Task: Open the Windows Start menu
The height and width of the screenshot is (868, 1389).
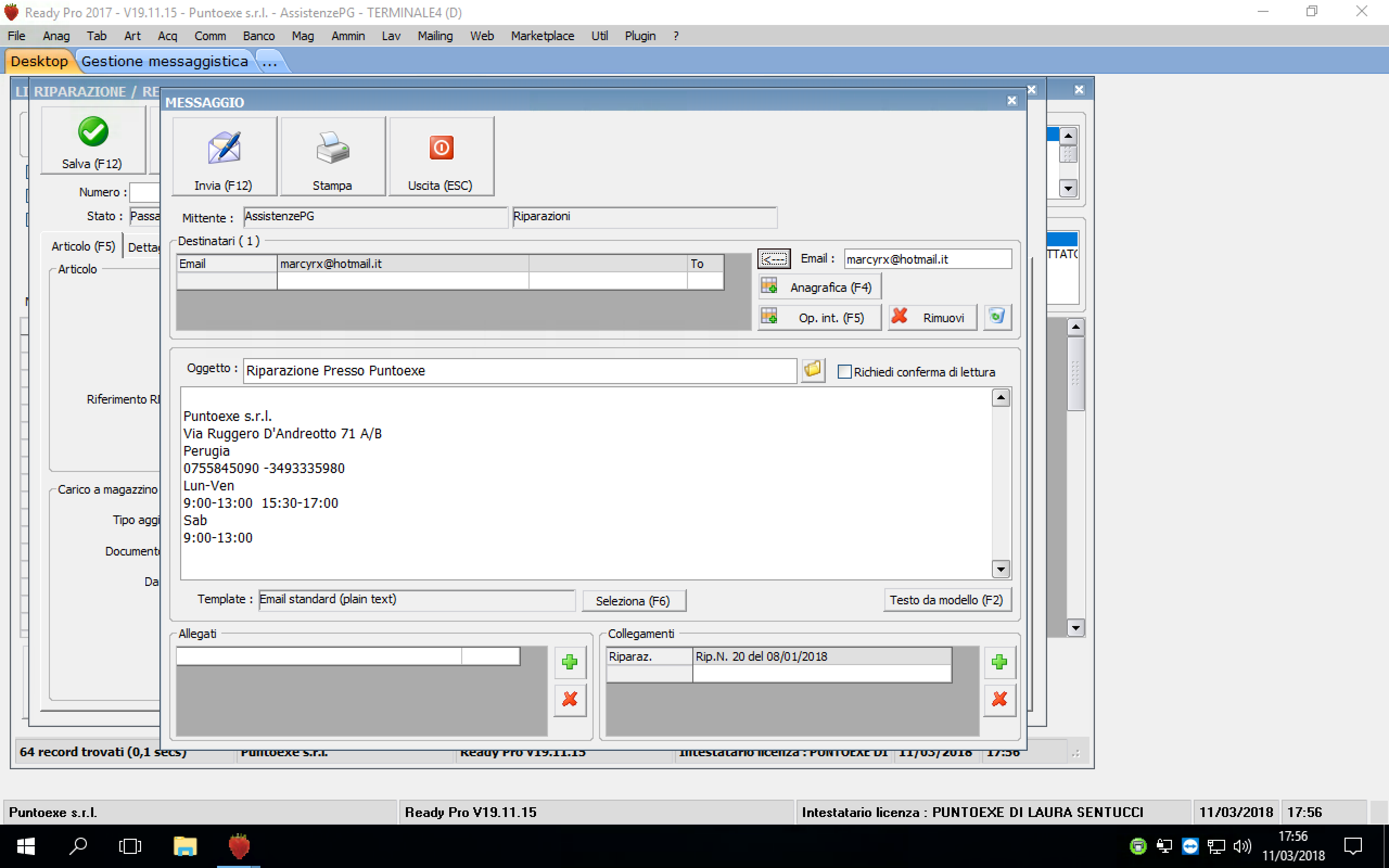Action: (x=26, y=846)
